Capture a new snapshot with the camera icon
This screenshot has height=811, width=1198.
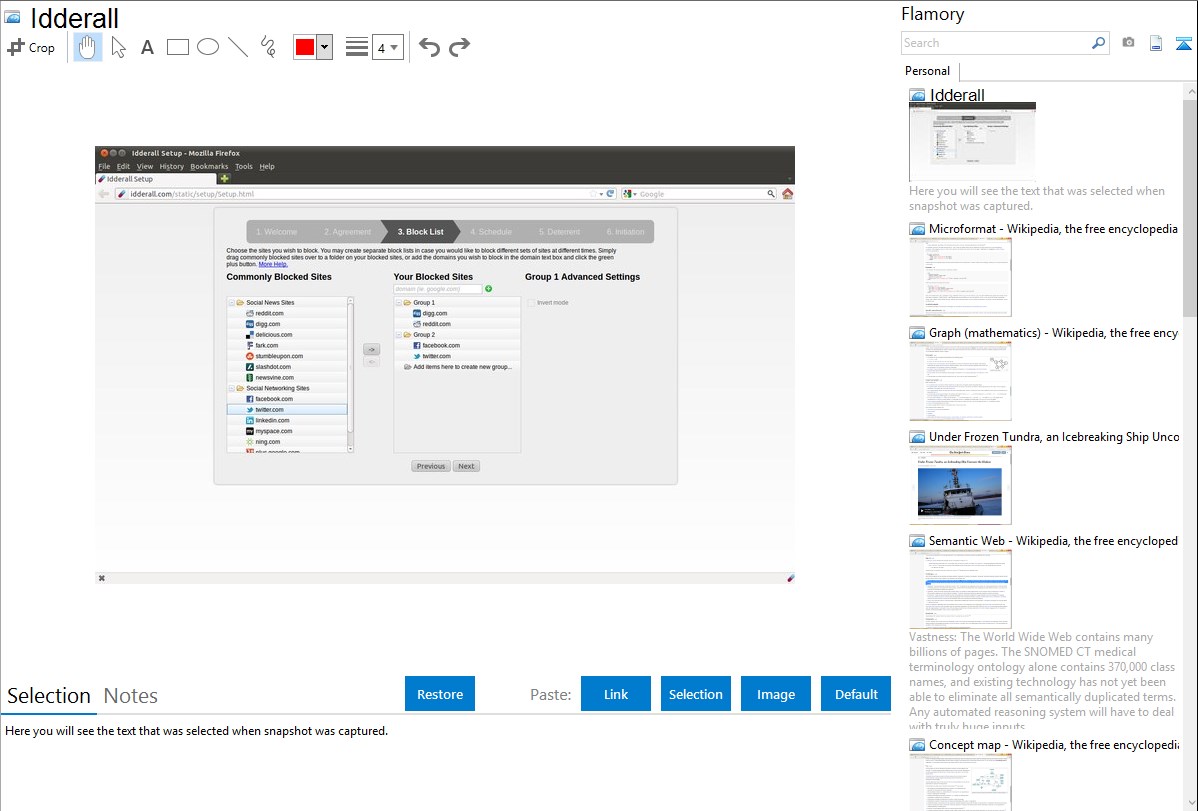[1128, 43]
